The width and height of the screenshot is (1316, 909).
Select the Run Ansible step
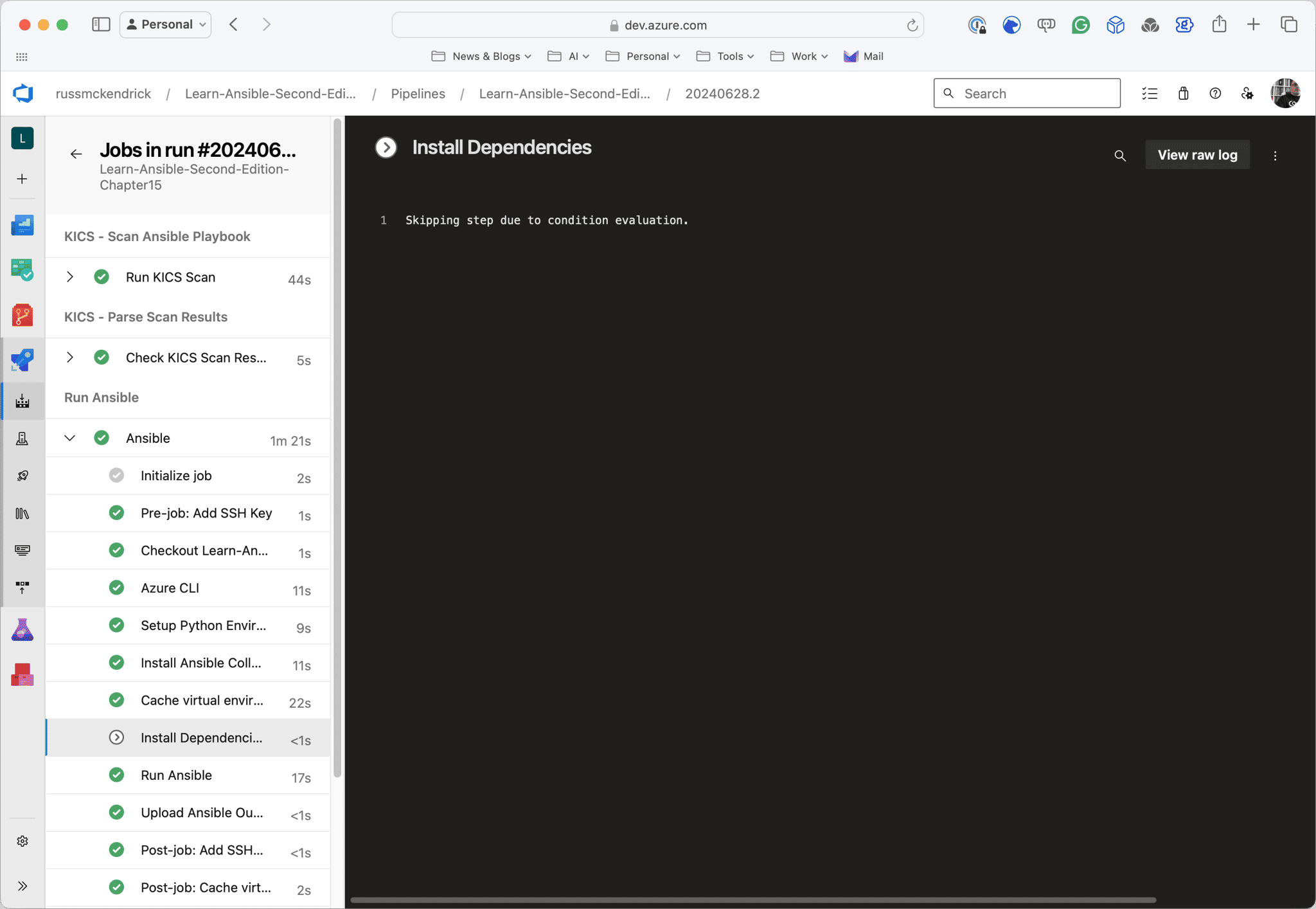pos(176,775)
